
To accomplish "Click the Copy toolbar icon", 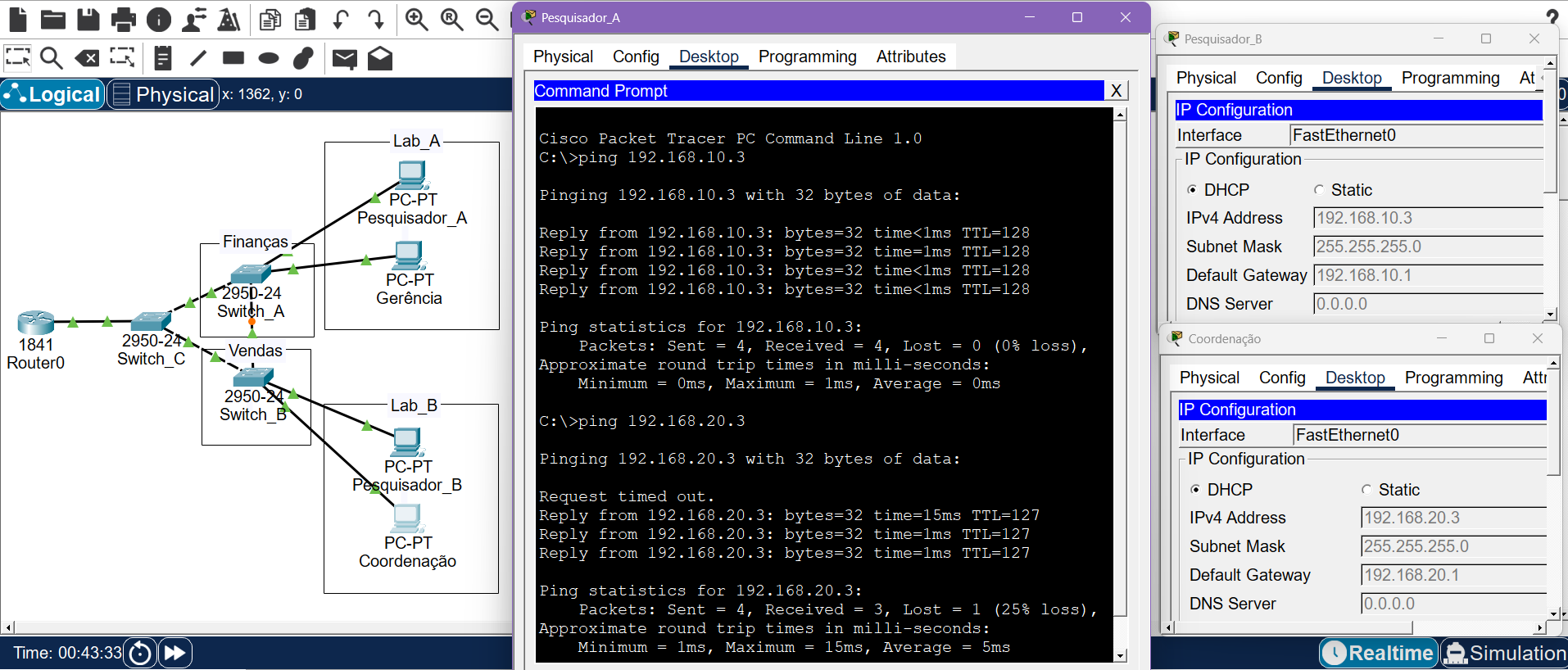I will pyautogui.click(x=270, y=19).
